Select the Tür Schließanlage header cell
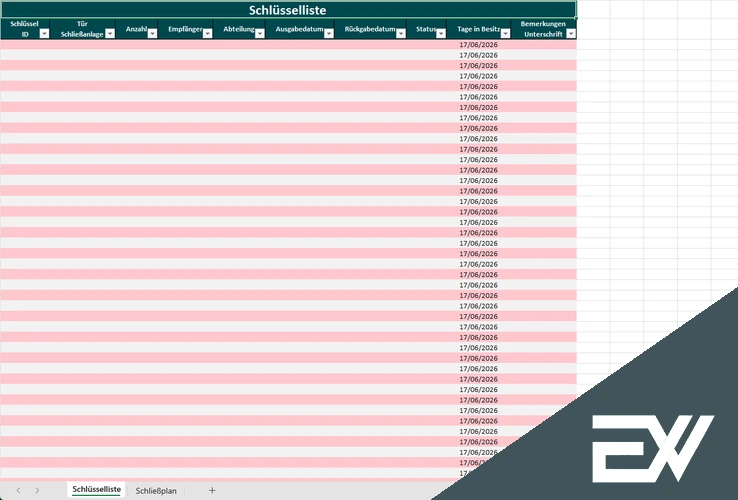 point(82,29)
